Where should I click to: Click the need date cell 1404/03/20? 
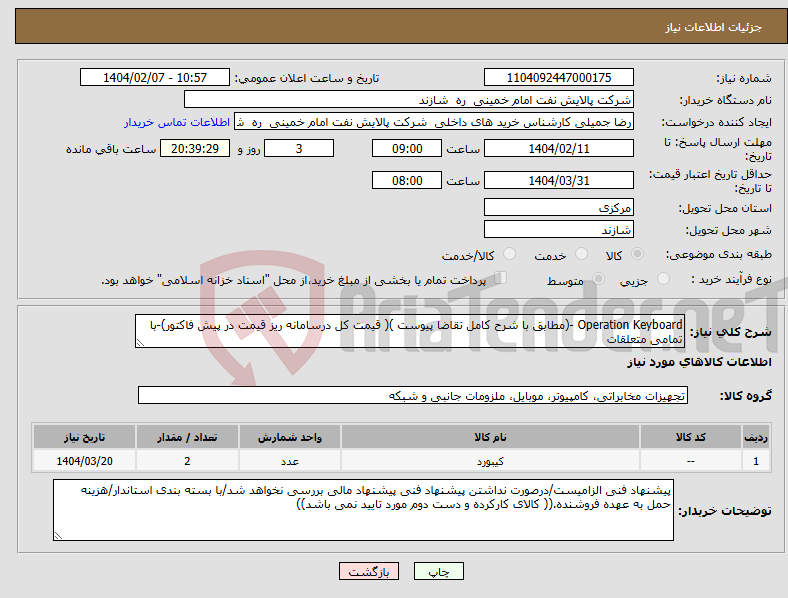click(x=84, y=461)
